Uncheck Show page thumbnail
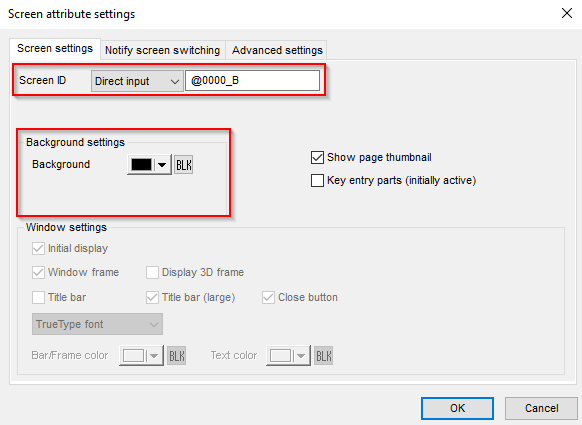The width and height of the screenshot is (582, 425). coord(317,157)
